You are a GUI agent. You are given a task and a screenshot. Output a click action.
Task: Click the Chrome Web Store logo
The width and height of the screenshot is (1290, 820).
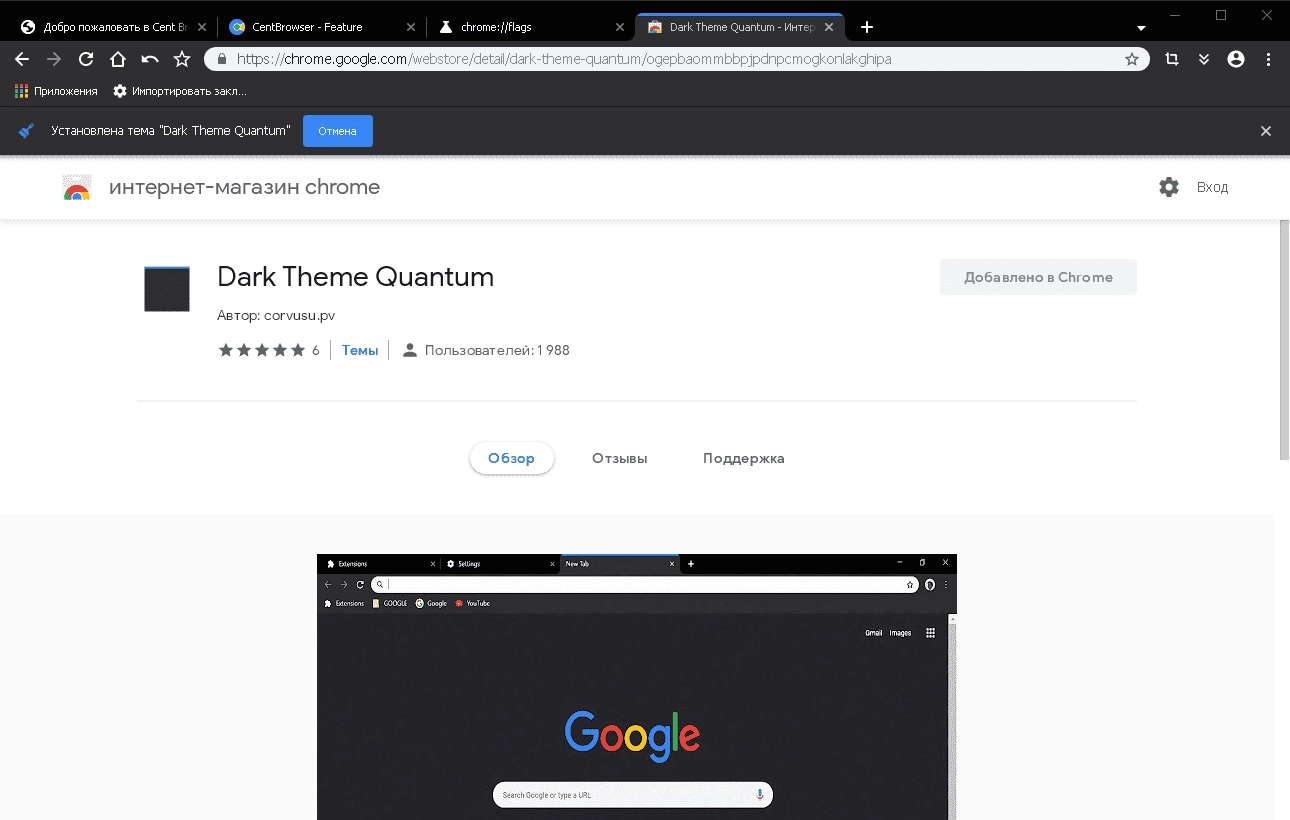tap(77, 188)
